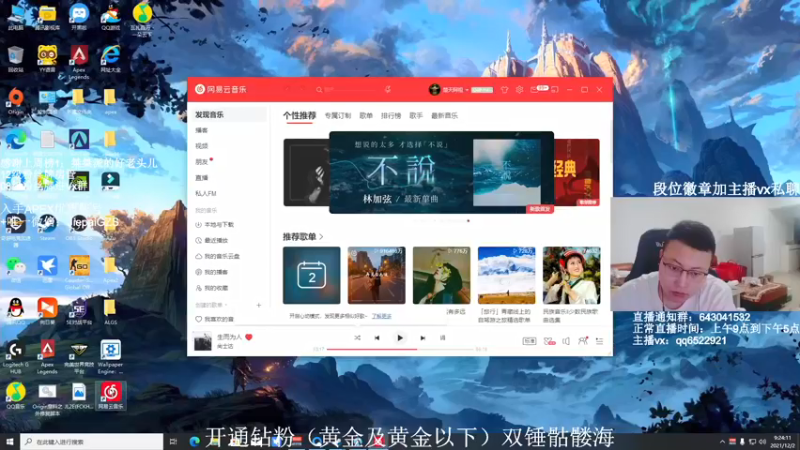Open the snowy mountain 旅行 playlist cover

pos(507,276)
